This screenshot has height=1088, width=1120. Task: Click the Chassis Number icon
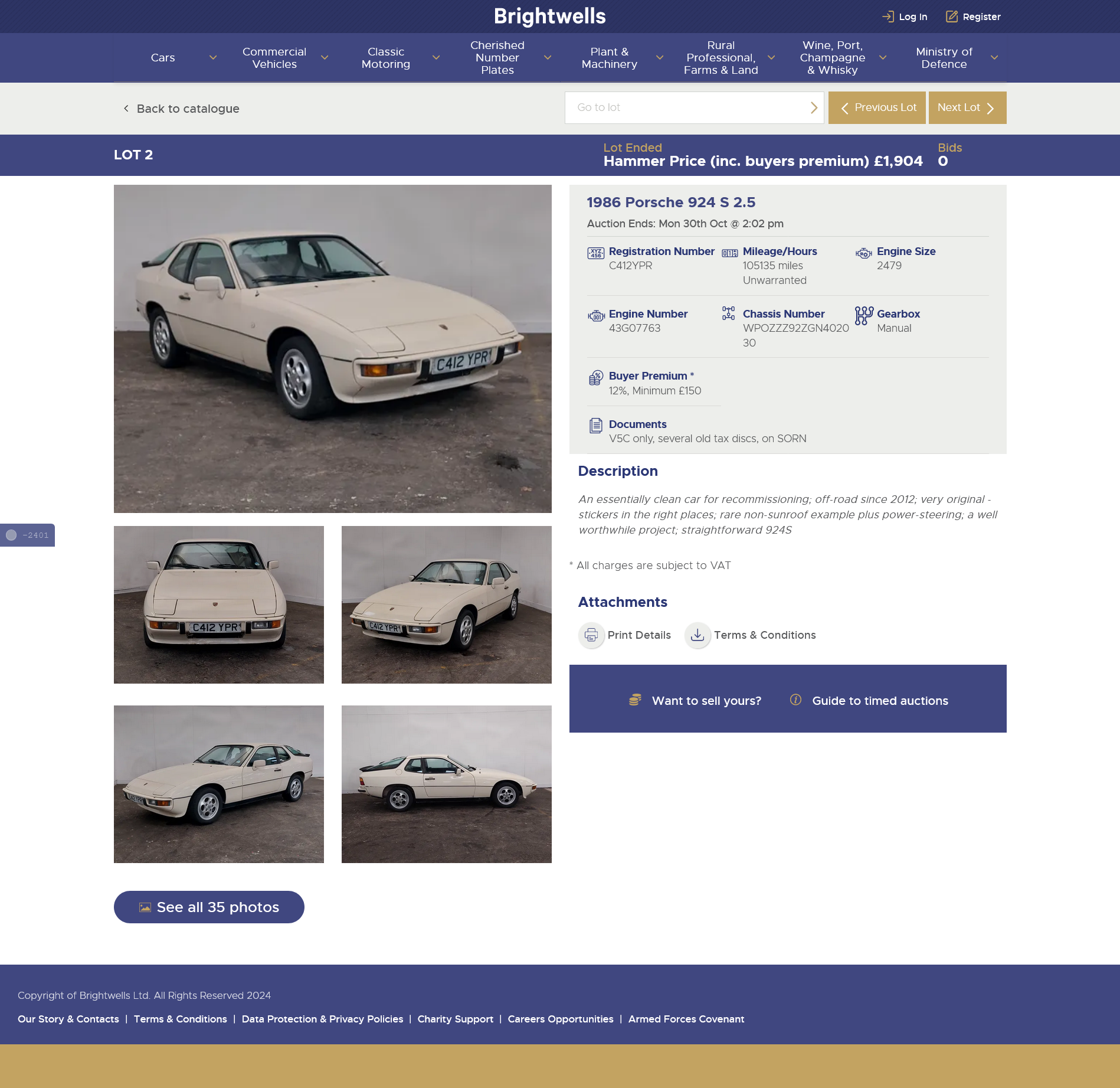pyautogui.click(x=729, y=313)
